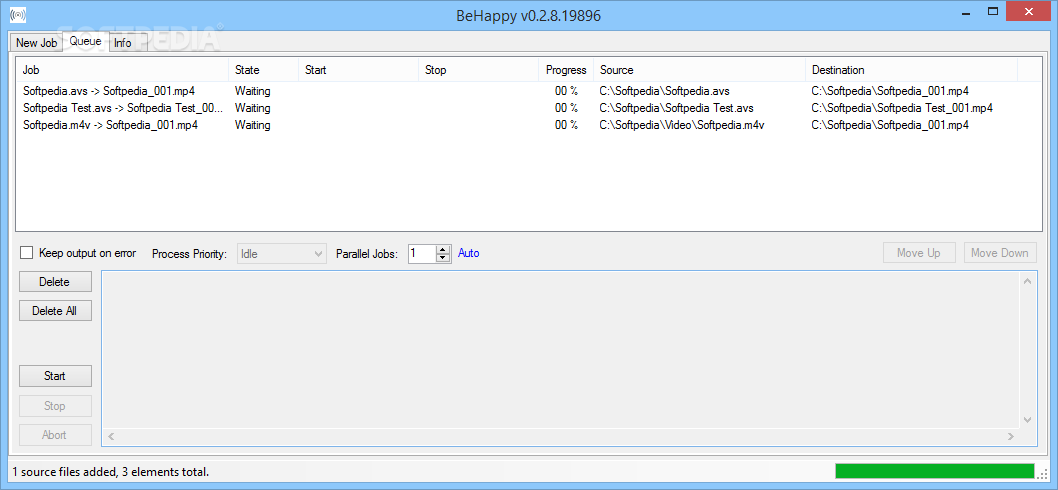Click the Delete All button
The height and width of the screenshot is (490, 1058).
55,310
